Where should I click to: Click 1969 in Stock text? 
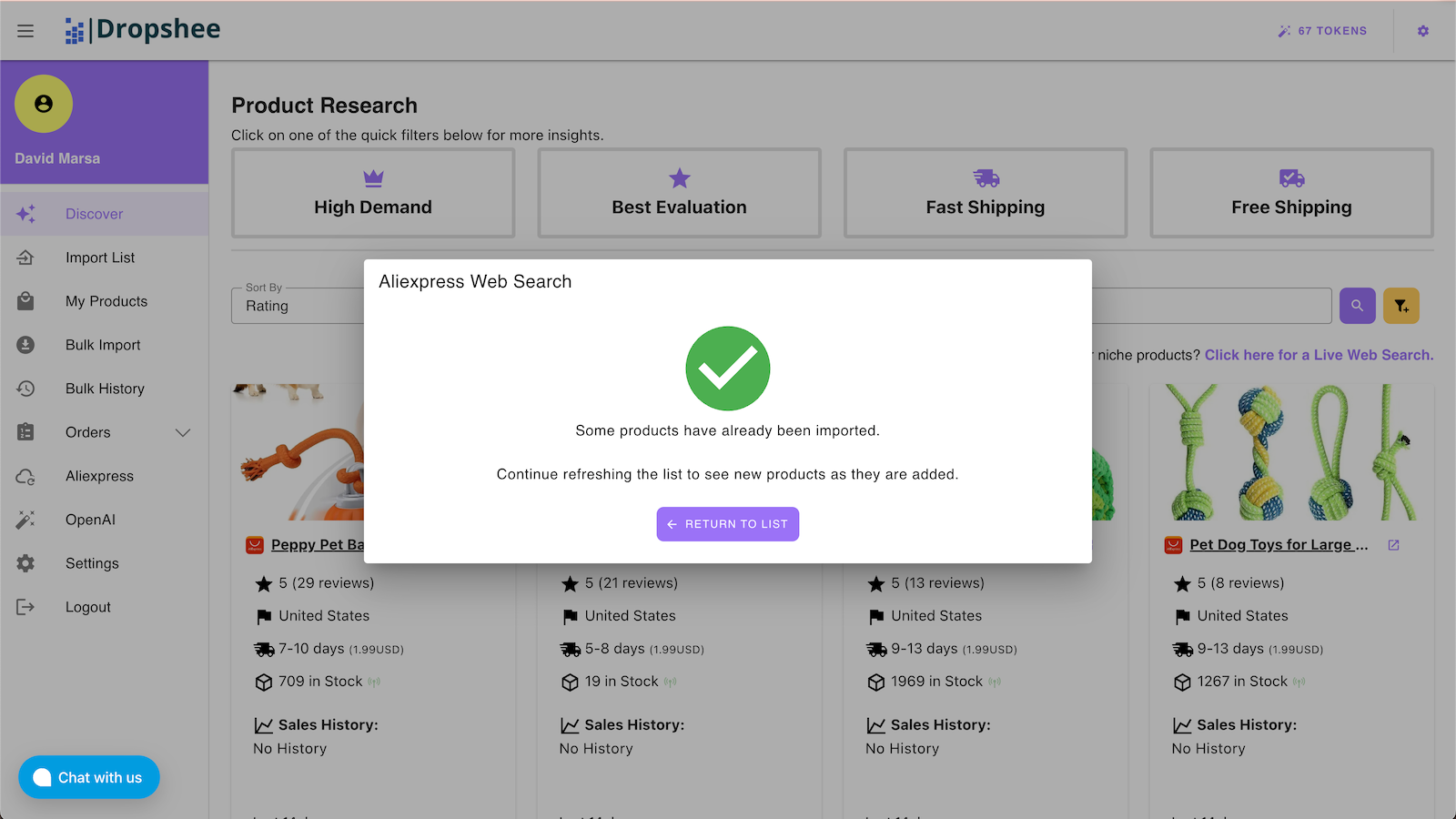tap(937, 682)
